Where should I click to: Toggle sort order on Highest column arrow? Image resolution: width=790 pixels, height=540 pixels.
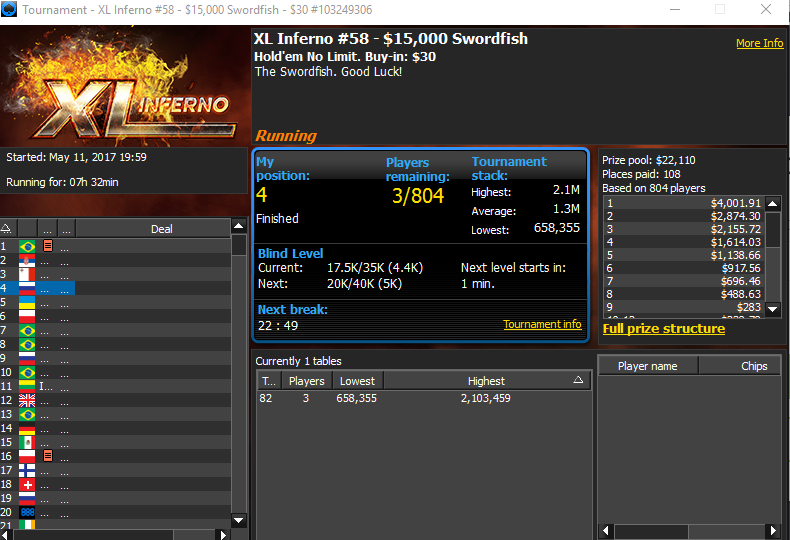click(x=578, y=380)
